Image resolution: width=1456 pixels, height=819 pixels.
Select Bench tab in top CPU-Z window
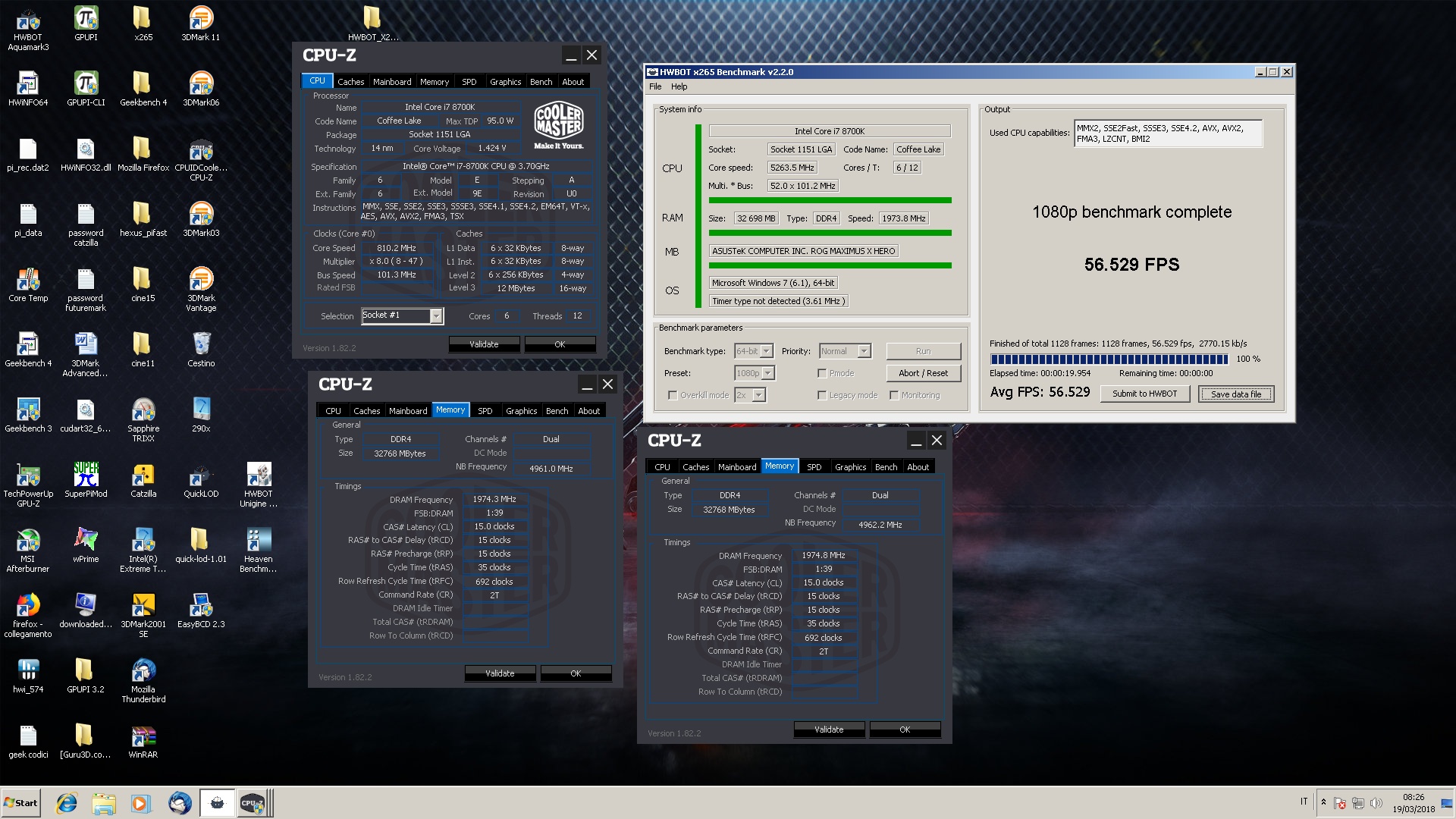pyautogui.click(x=541, y=81)
